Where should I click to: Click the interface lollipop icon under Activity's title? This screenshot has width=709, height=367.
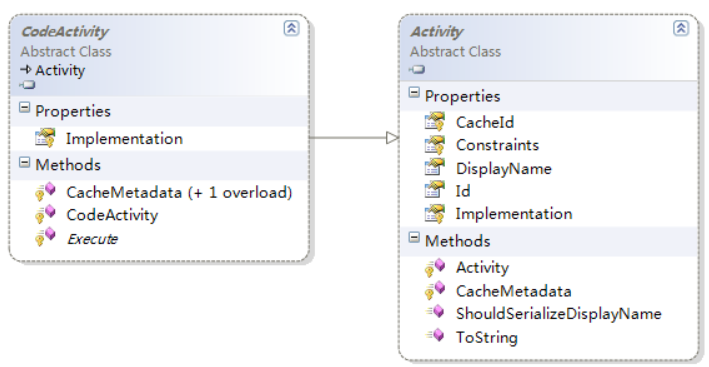[x=417, y=69]
